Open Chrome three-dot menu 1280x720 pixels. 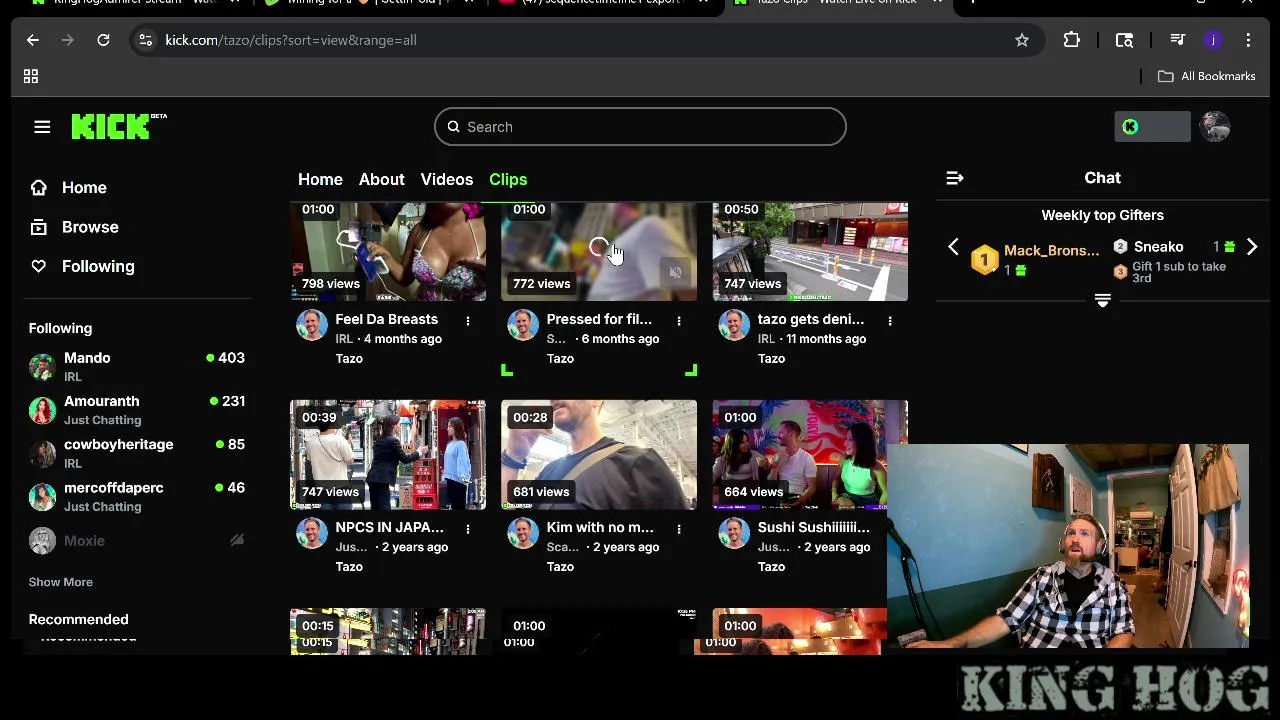click(x=1248, y=40)
